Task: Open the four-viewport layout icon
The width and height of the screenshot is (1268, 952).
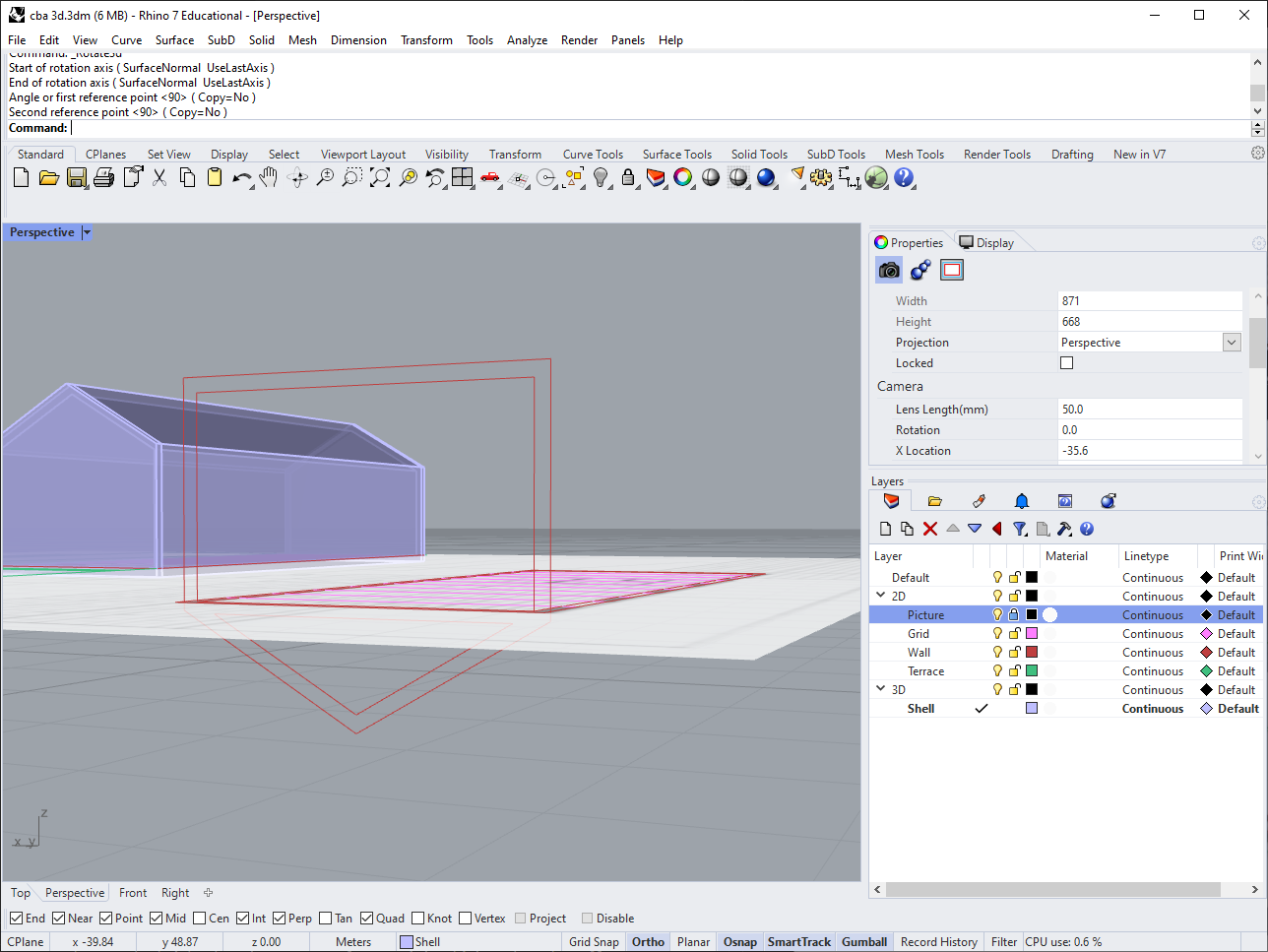Action: 463,178
